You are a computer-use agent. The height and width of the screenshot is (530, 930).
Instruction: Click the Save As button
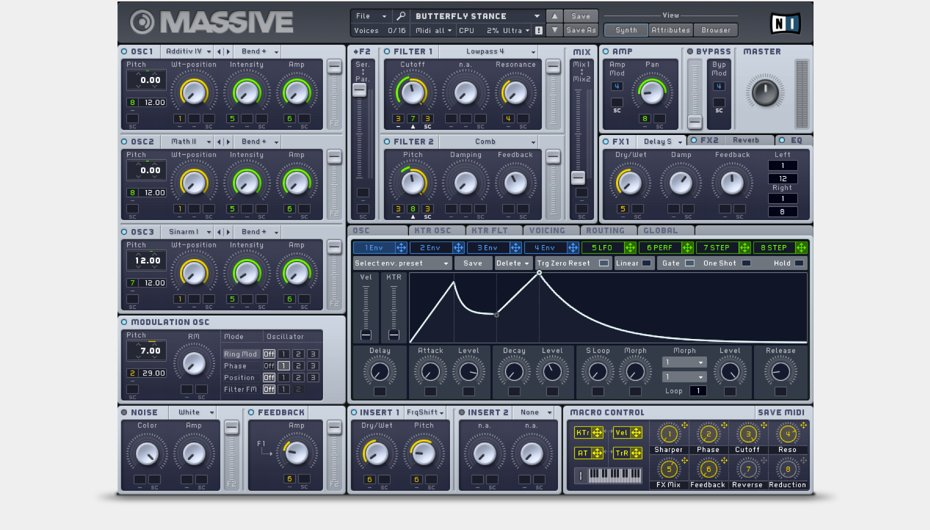pyautogui.click(x=581, y=31)
